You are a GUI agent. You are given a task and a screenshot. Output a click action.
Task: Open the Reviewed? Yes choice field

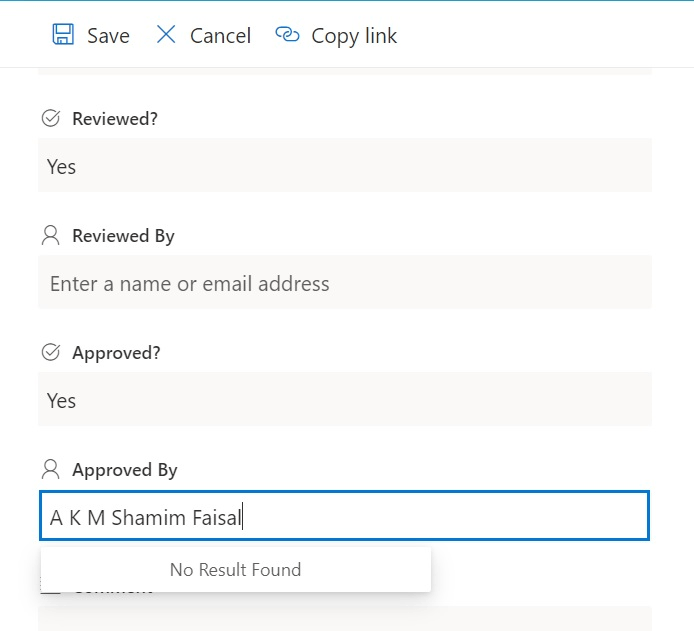coord(345,165)
